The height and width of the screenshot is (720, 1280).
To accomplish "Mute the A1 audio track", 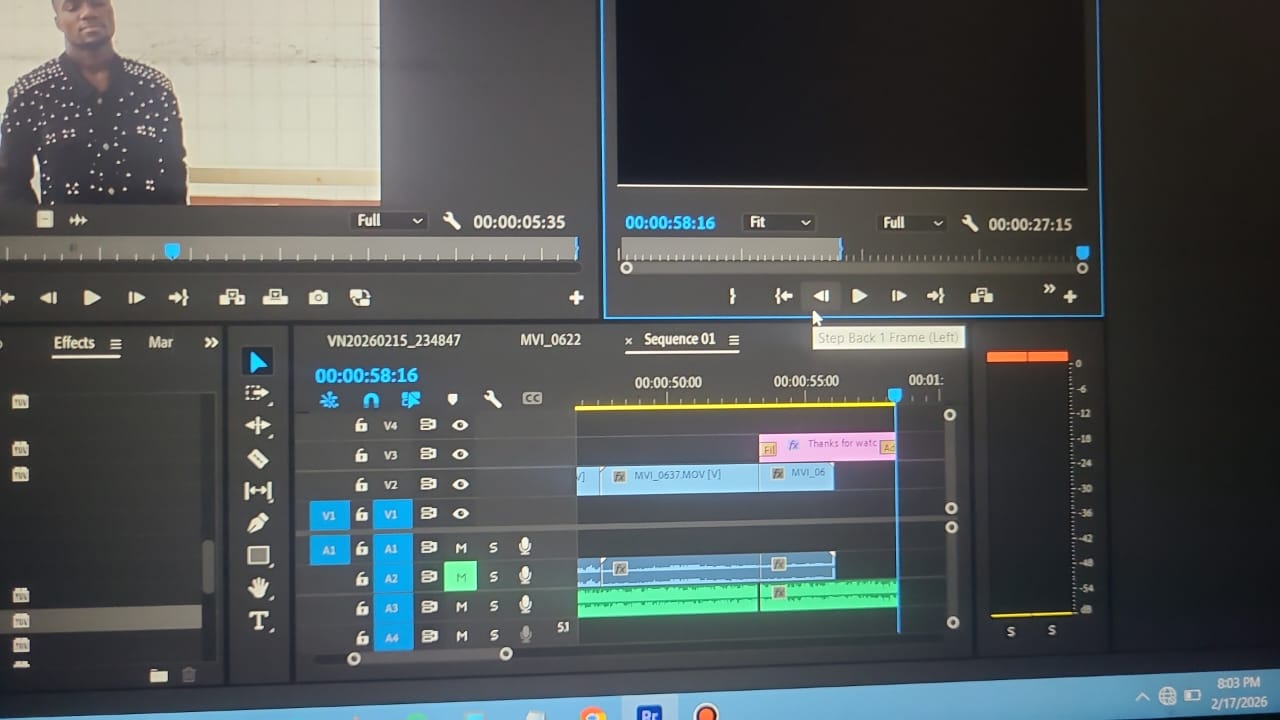I will coord(461,548).
